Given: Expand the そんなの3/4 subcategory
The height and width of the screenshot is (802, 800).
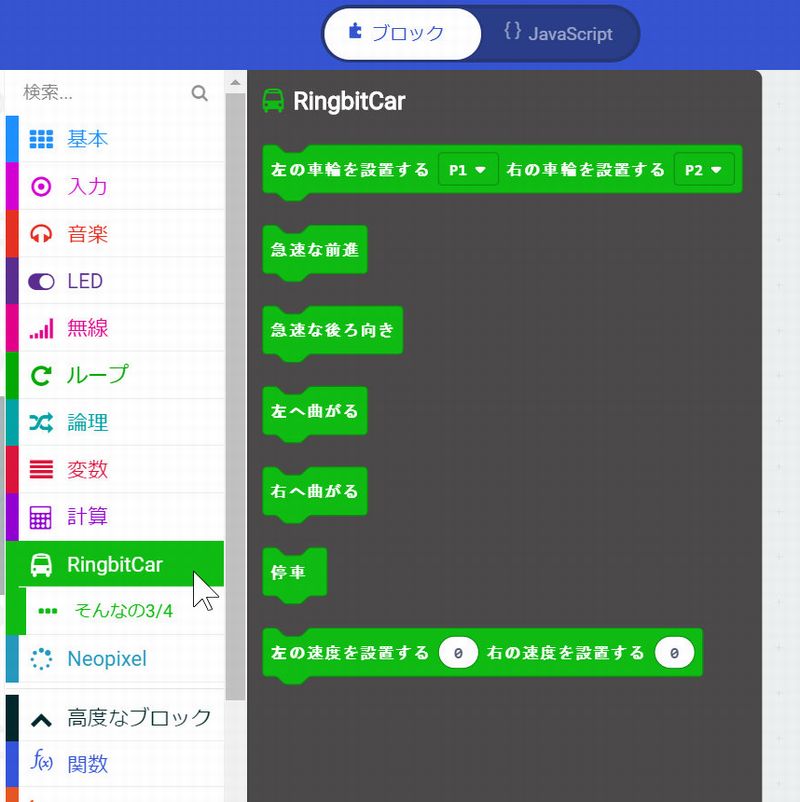Looking at the screenshot, I should click(122, 611).
